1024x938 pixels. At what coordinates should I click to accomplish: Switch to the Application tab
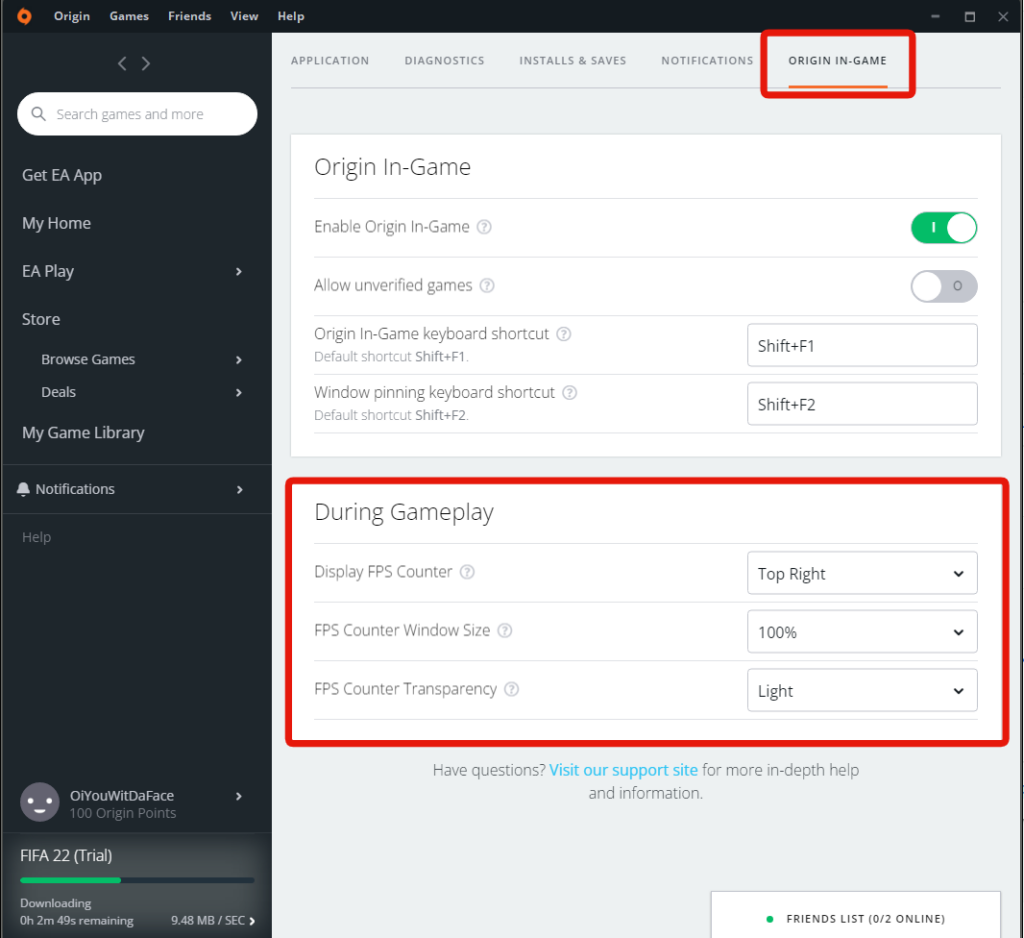pos(330,61)
